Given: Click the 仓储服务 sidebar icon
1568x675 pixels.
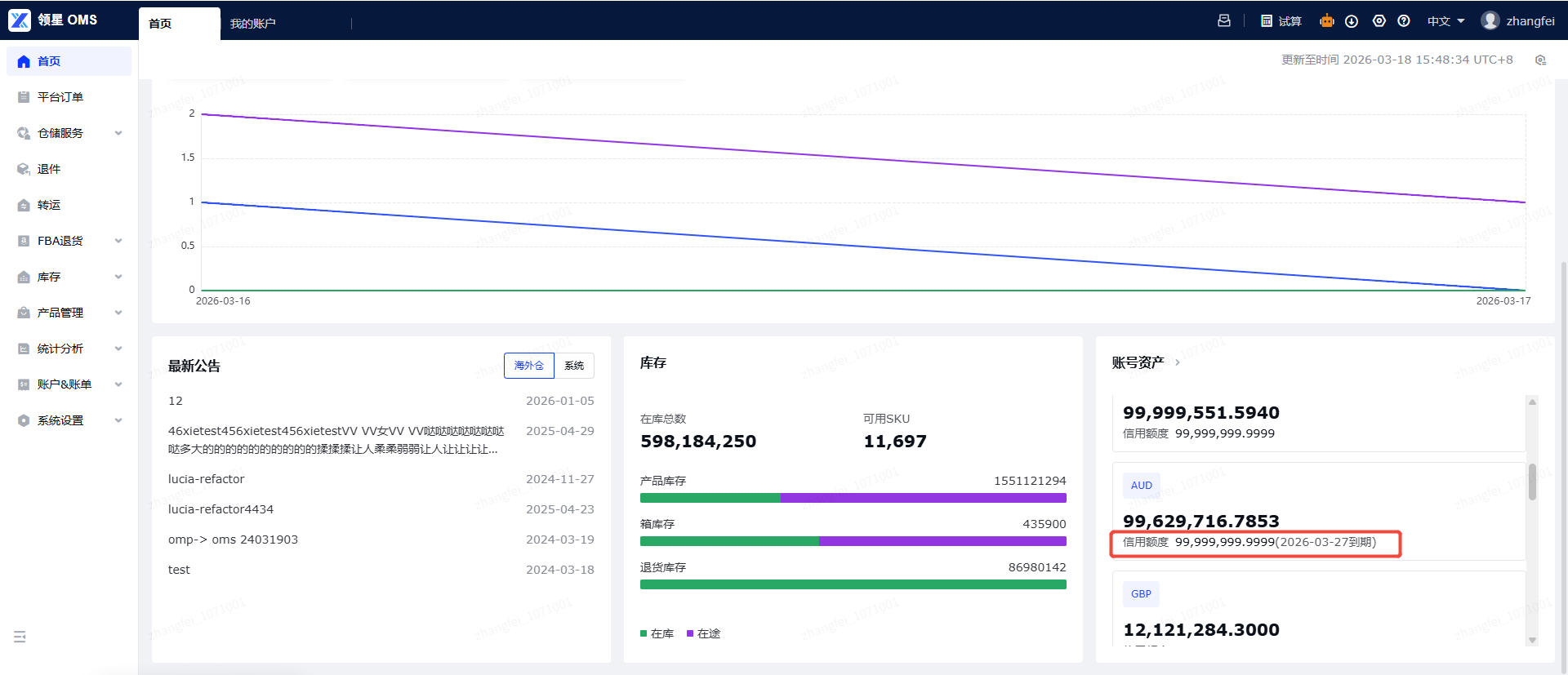Looking at the screenshot, I should (24, 133).
